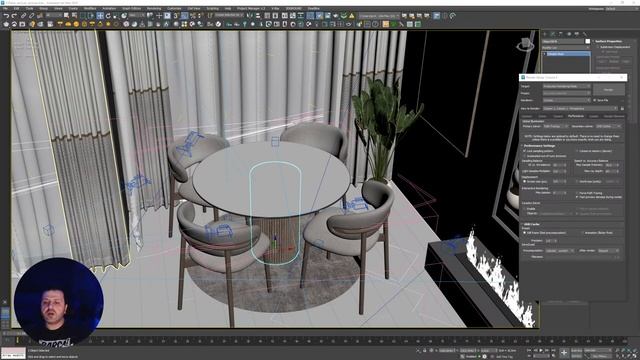Select Screen size (px) displacement radio

coord(524,182)
